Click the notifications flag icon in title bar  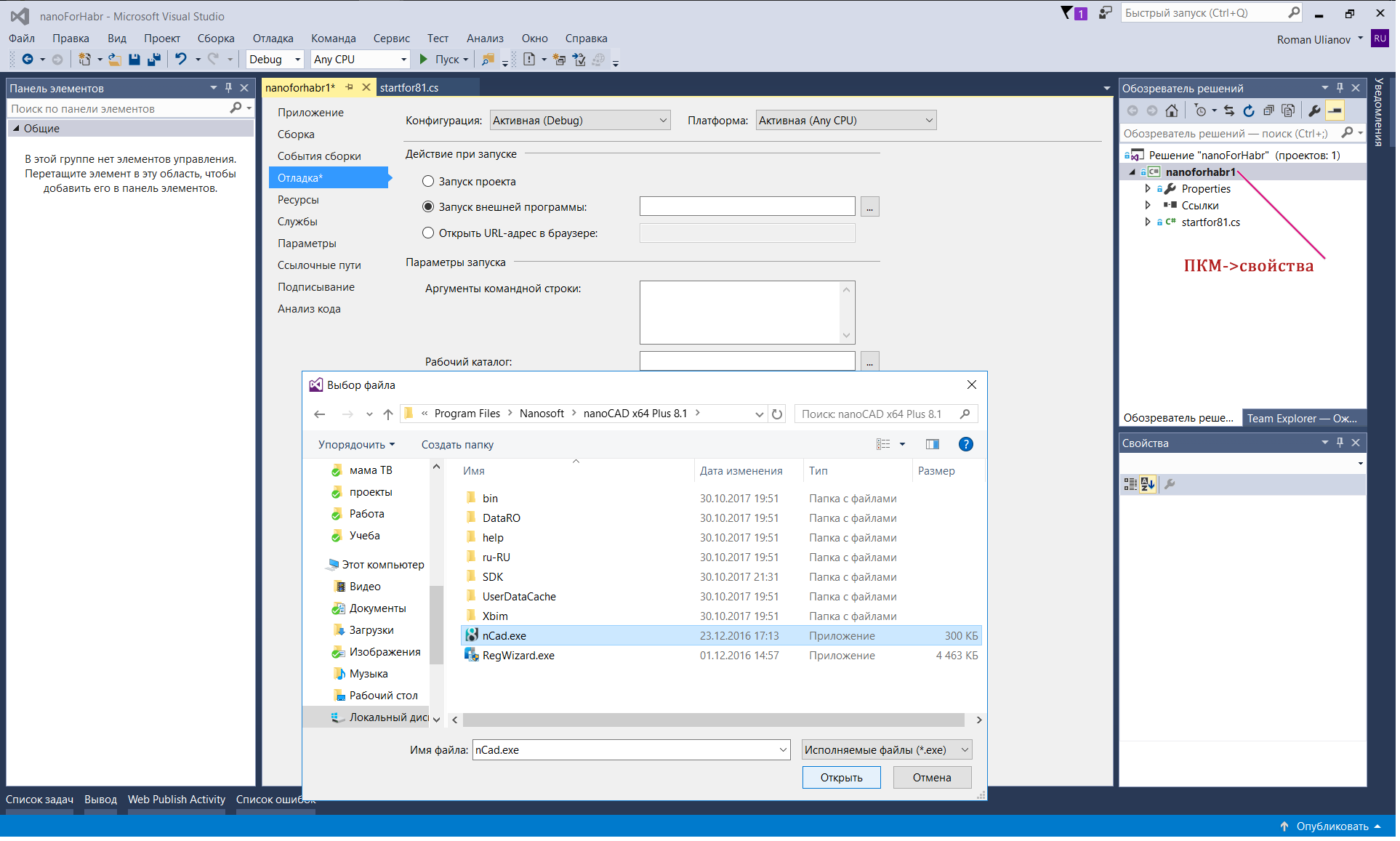click(x=1068, y=13)
